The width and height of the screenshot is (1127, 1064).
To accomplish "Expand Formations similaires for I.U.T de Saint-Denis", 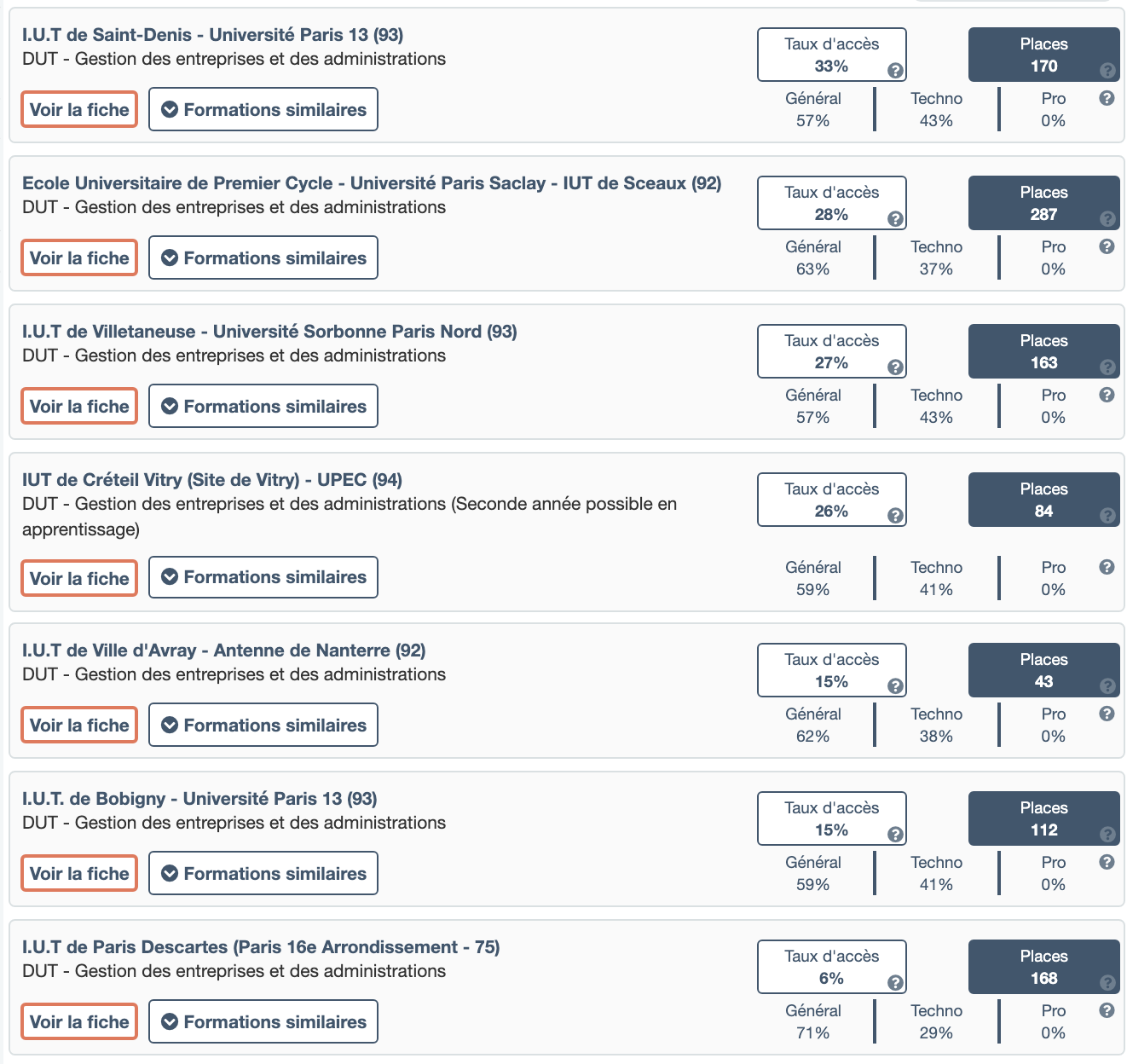I will [263, 109].
